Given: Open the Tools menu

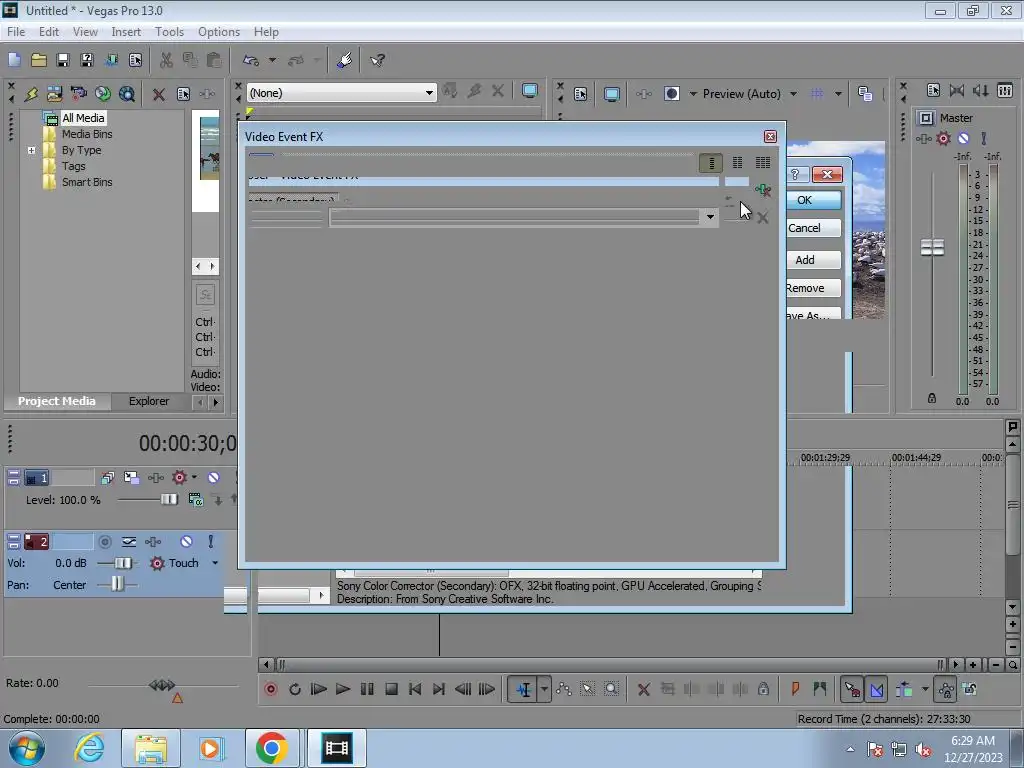Looking at the screenshot, I should [169, 31].
